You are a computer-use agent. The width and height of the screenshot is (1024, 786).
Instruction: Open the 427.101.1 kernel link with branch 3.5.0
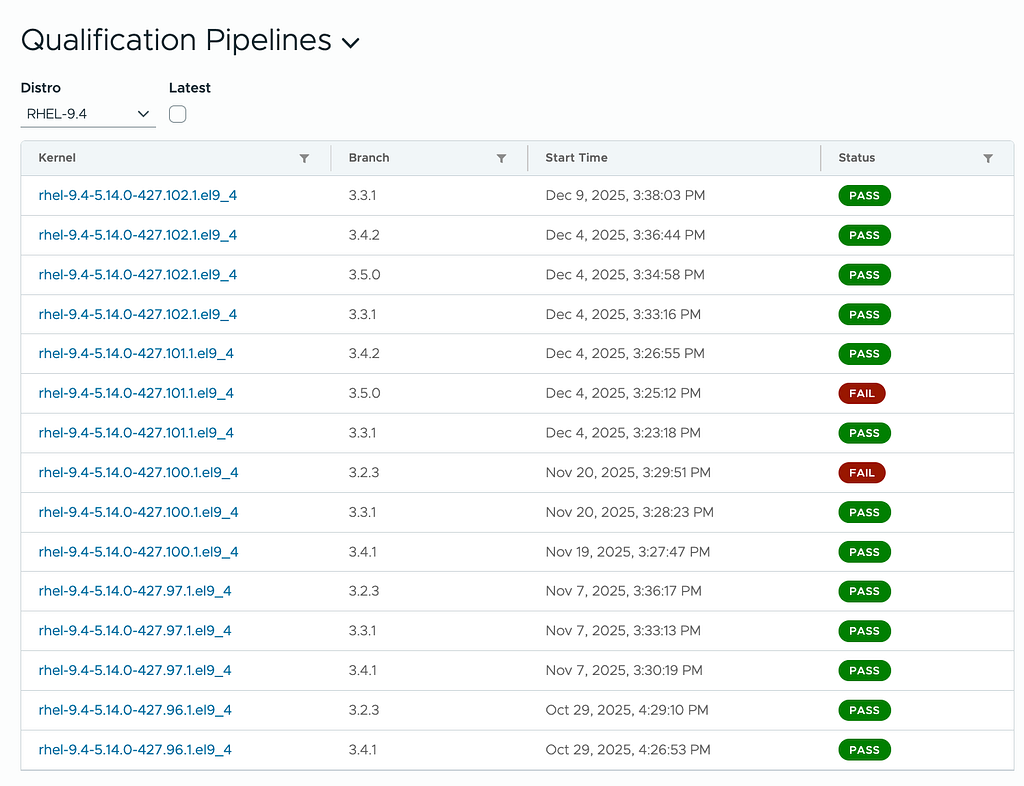(x=136, y=394)
